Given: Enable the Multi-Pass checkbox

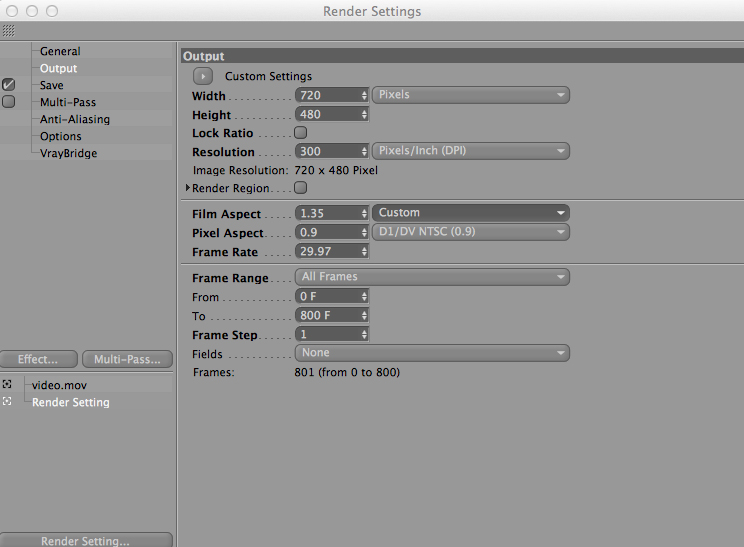Looking at the screenshot, I should pos(8,102).
